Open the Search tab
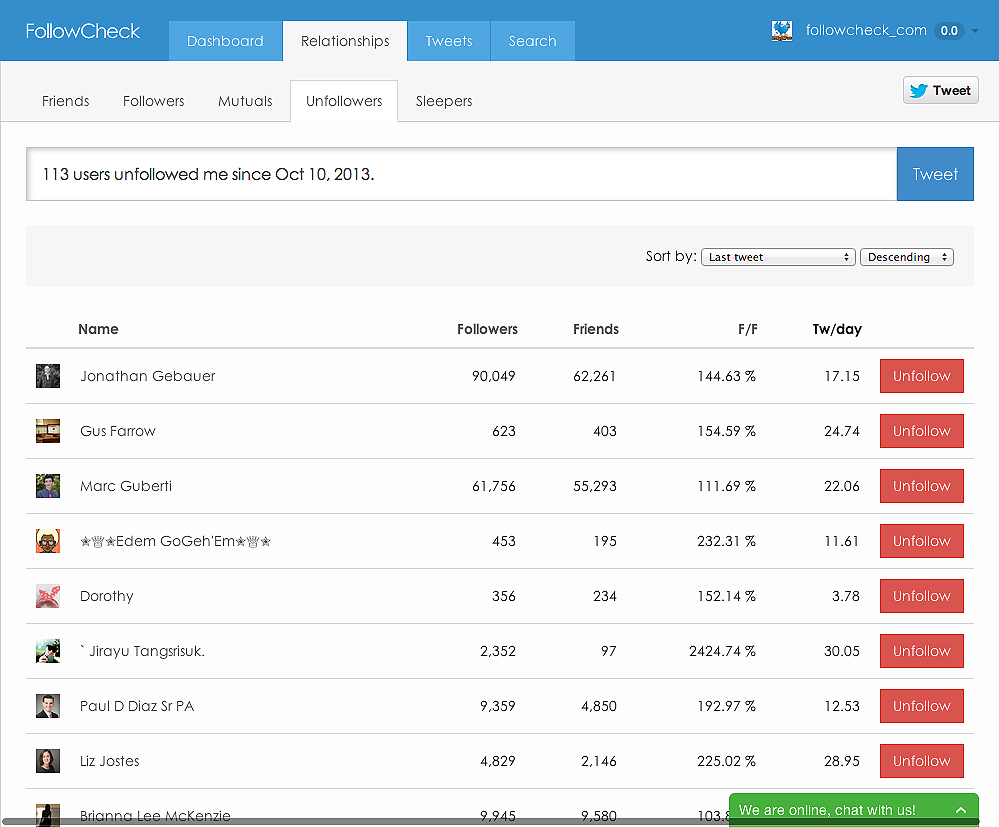The height and width of the screenshot is (827, 999). (532, 41)
